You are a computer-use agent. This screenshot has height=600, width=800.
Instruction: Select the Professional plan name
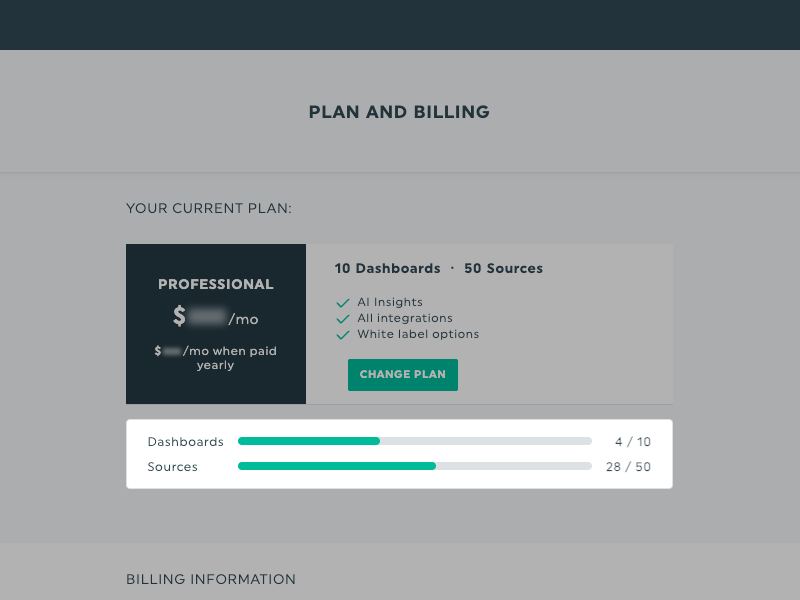pos(216,284)
